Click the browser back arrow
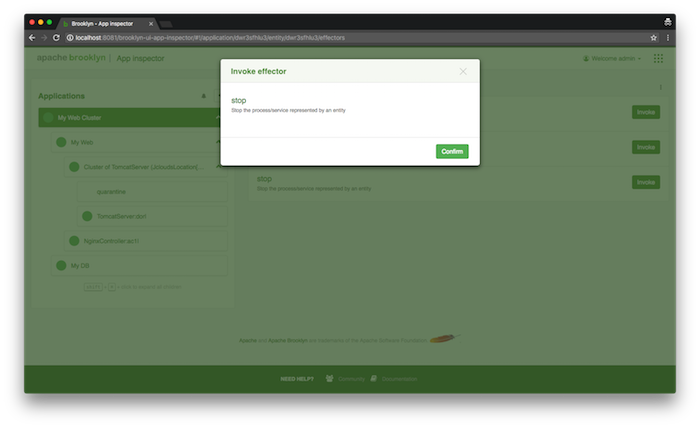The height and width of the screenshot is (428, 700). point(31,37)
